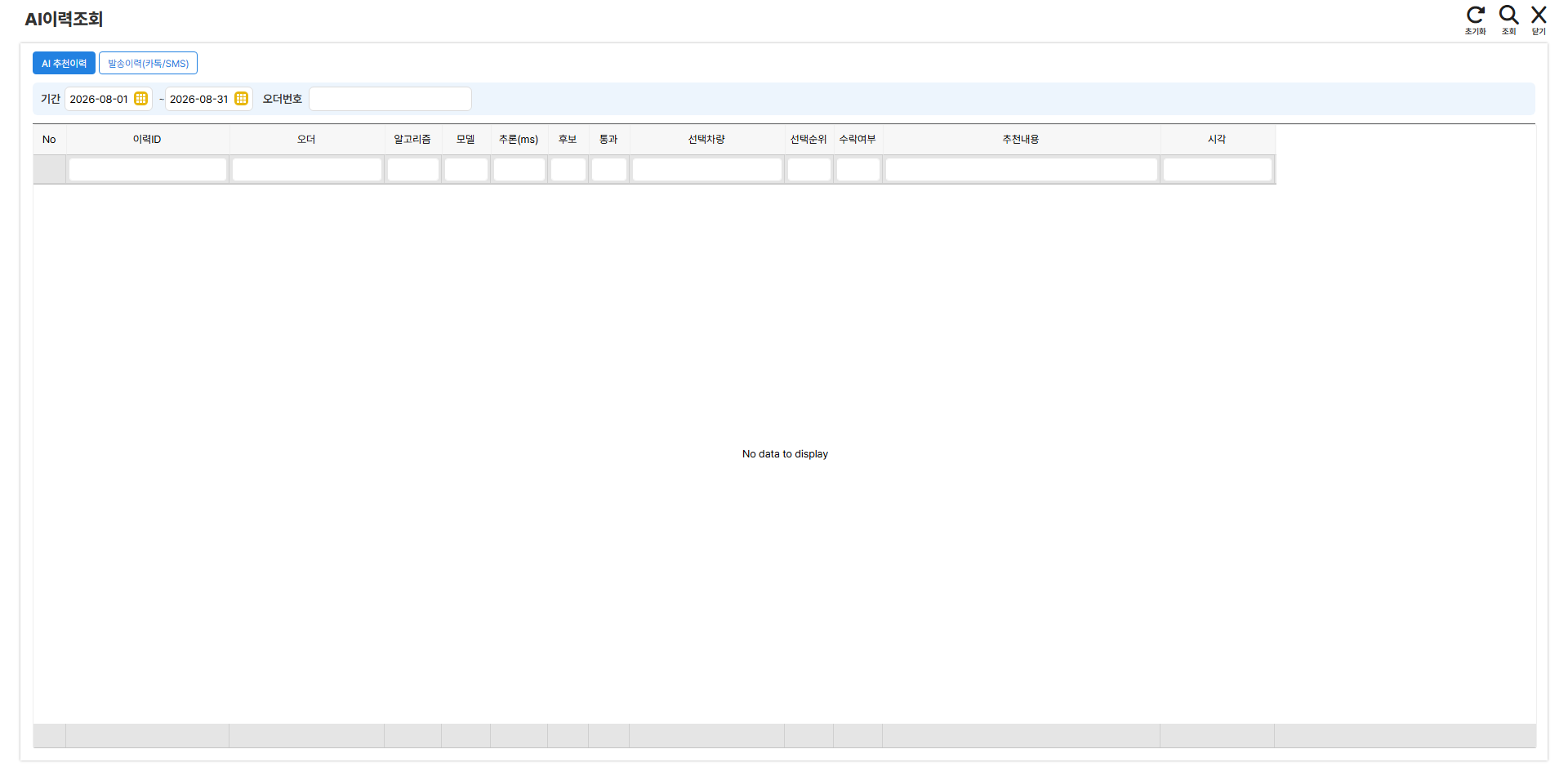This screenshot has width=1568, height=776.
Task: Switch to 발송이력(카톡/SMS) tab
Action: pos(148,63)
